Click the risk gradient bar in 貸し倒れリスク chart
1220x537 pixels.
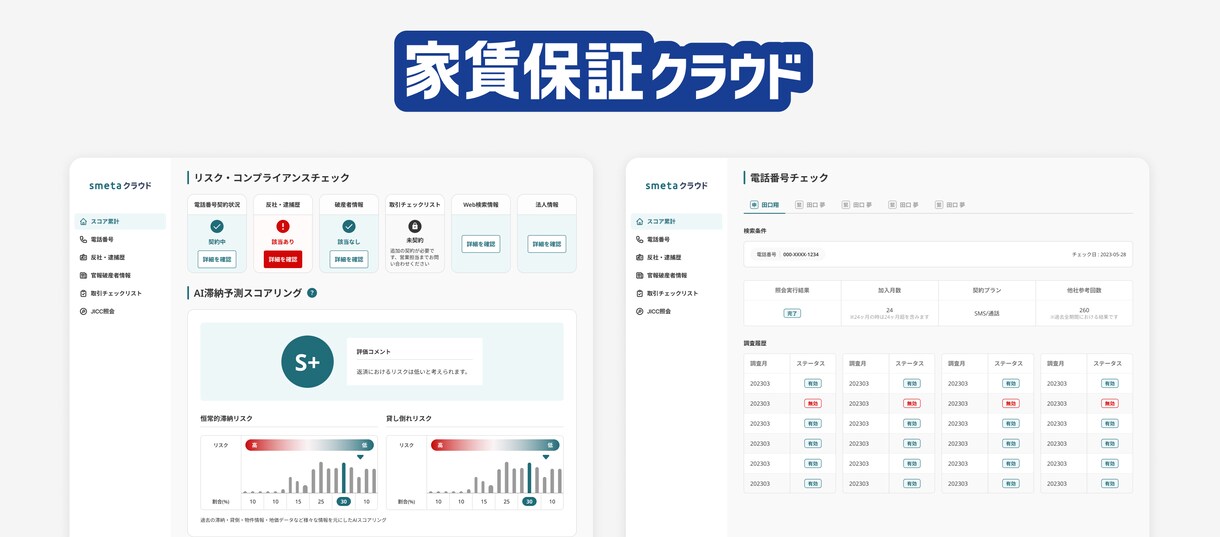pos(494,445)
